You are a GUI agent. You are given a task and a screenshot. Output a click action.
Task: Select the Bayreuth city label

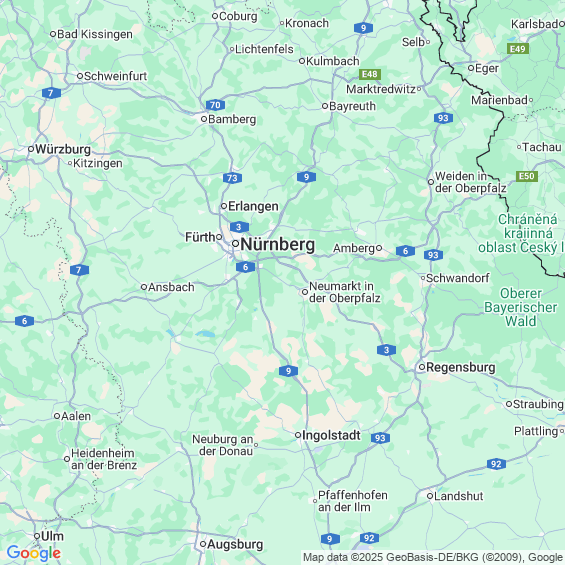(x=352, y=106)
